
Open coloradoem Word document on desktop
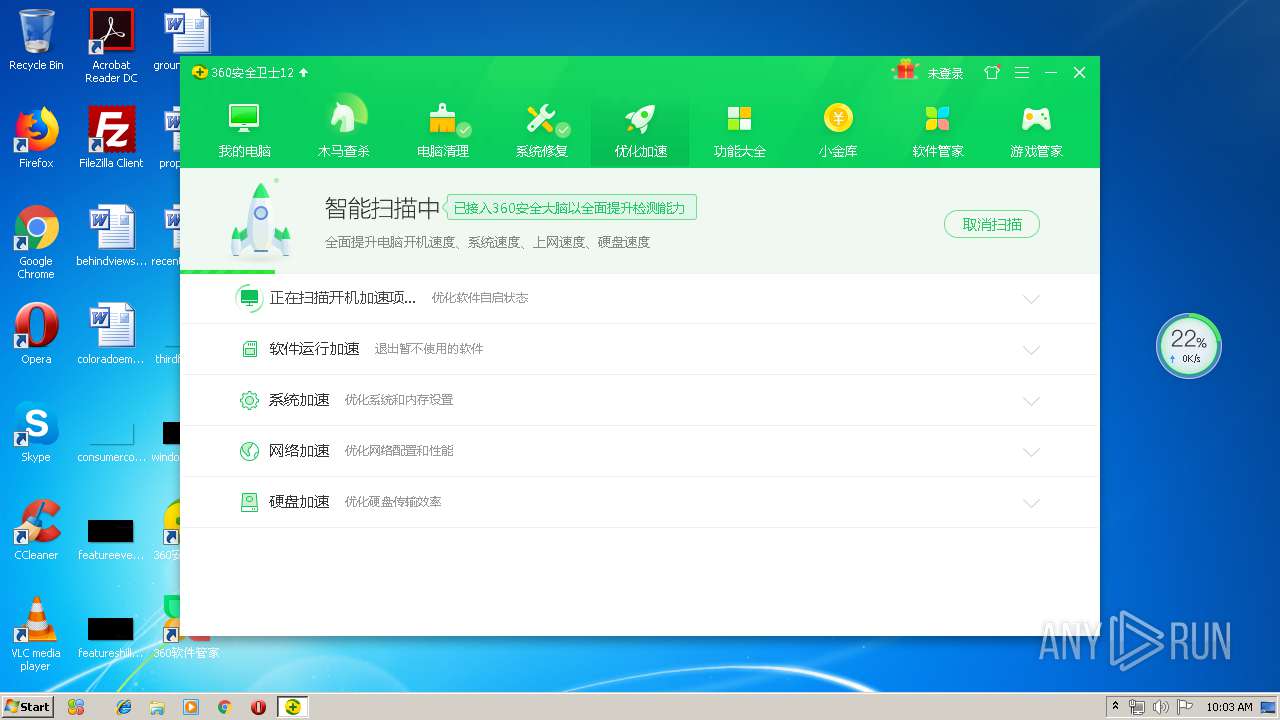[x=111, y=333]
